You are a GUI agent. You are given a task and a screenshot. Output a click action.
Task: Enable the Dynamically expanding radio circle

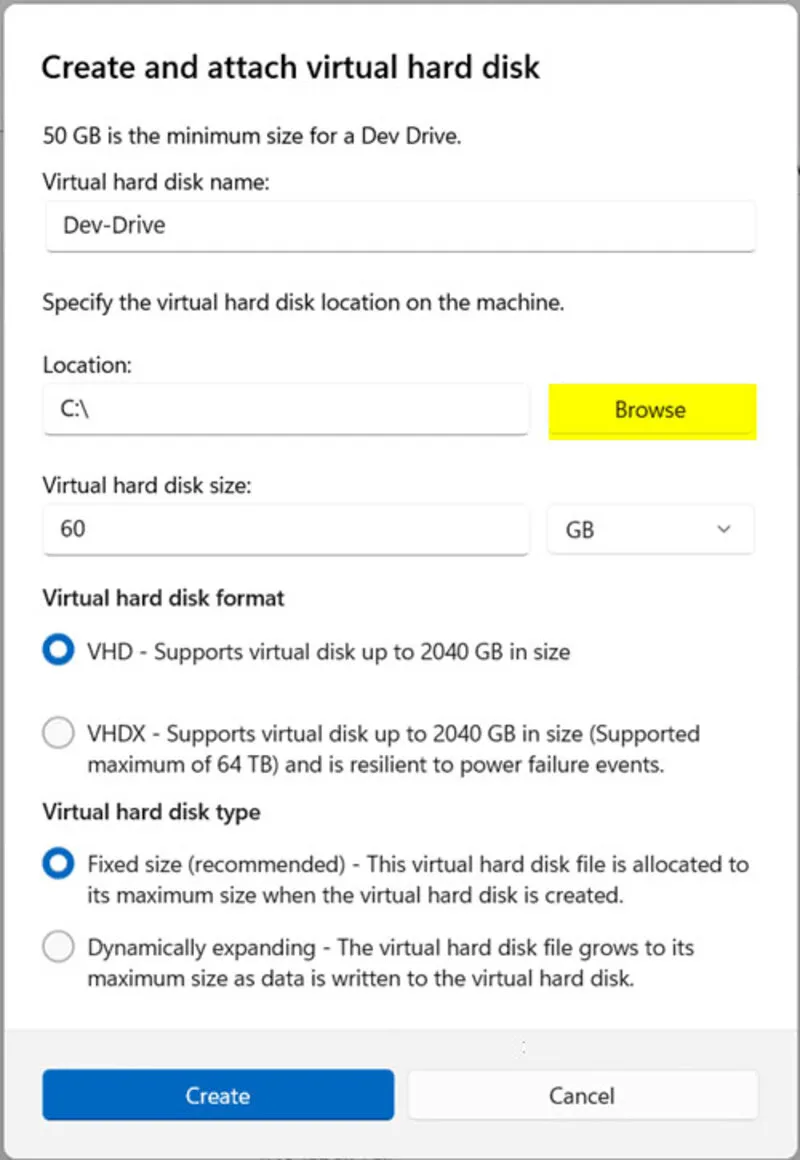coord(58,947)
